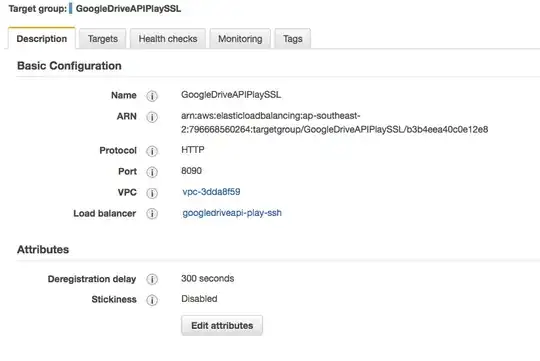Click the Attributes section heading
Viewport: 540px width, 361px height.
43,249
